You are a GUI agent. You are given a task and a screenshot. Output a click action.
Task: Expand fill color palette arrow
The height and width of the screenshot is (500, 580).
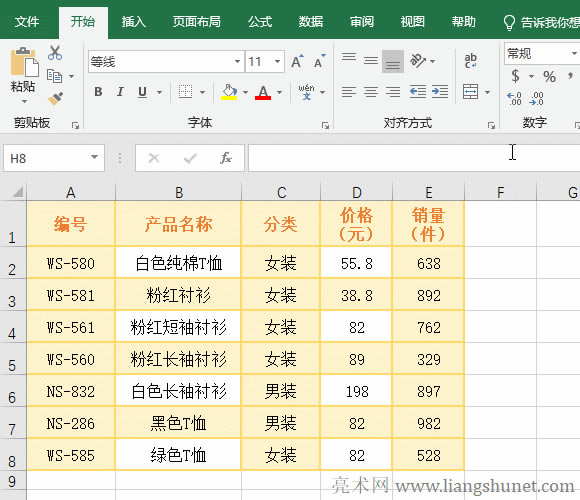[246, 92]
